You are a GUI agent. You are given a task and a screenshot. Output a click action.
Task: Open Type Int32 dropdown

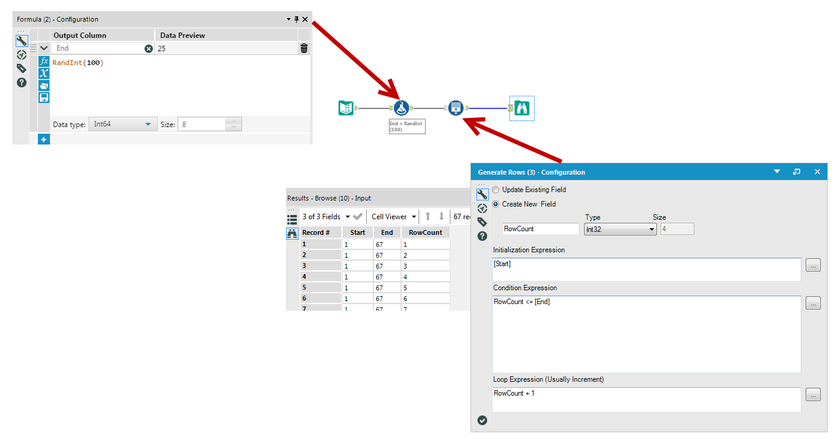coord(620,229)
